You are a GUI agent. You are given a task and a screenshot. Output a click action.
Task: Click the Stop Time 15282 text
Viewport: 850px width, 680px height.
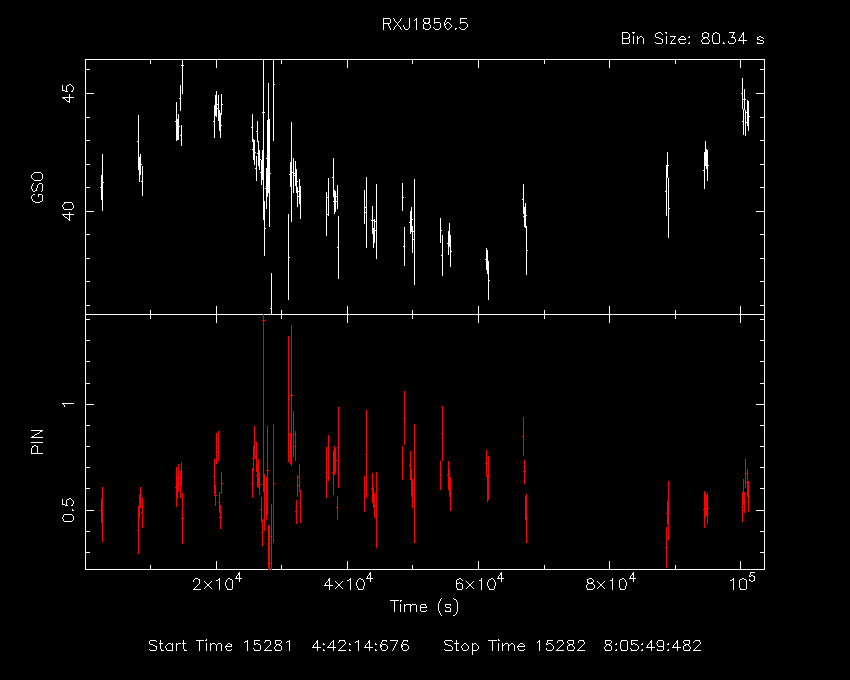[514, 646]
